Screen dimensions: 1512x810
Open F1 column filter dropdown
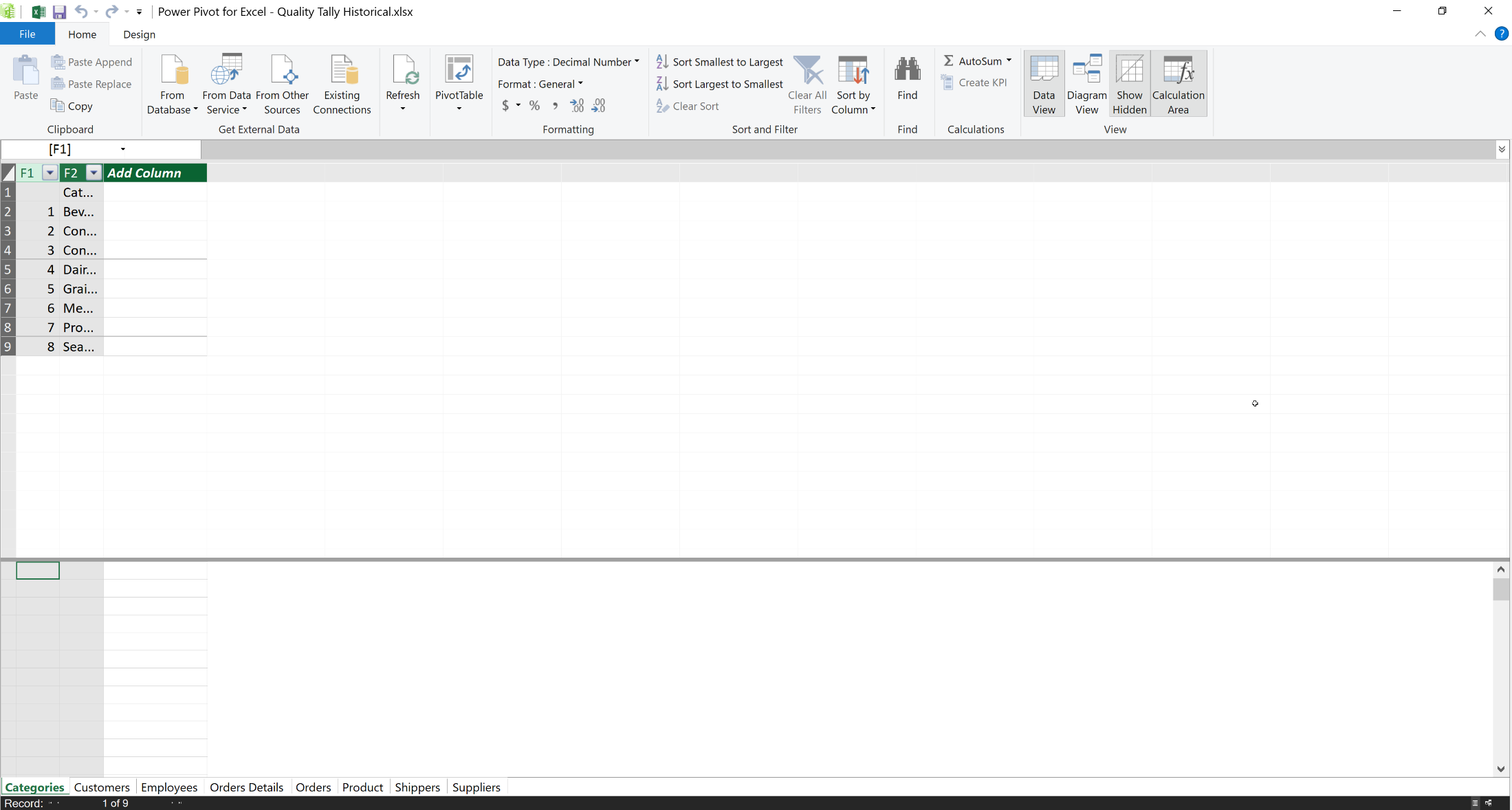(x=50, y=173)
